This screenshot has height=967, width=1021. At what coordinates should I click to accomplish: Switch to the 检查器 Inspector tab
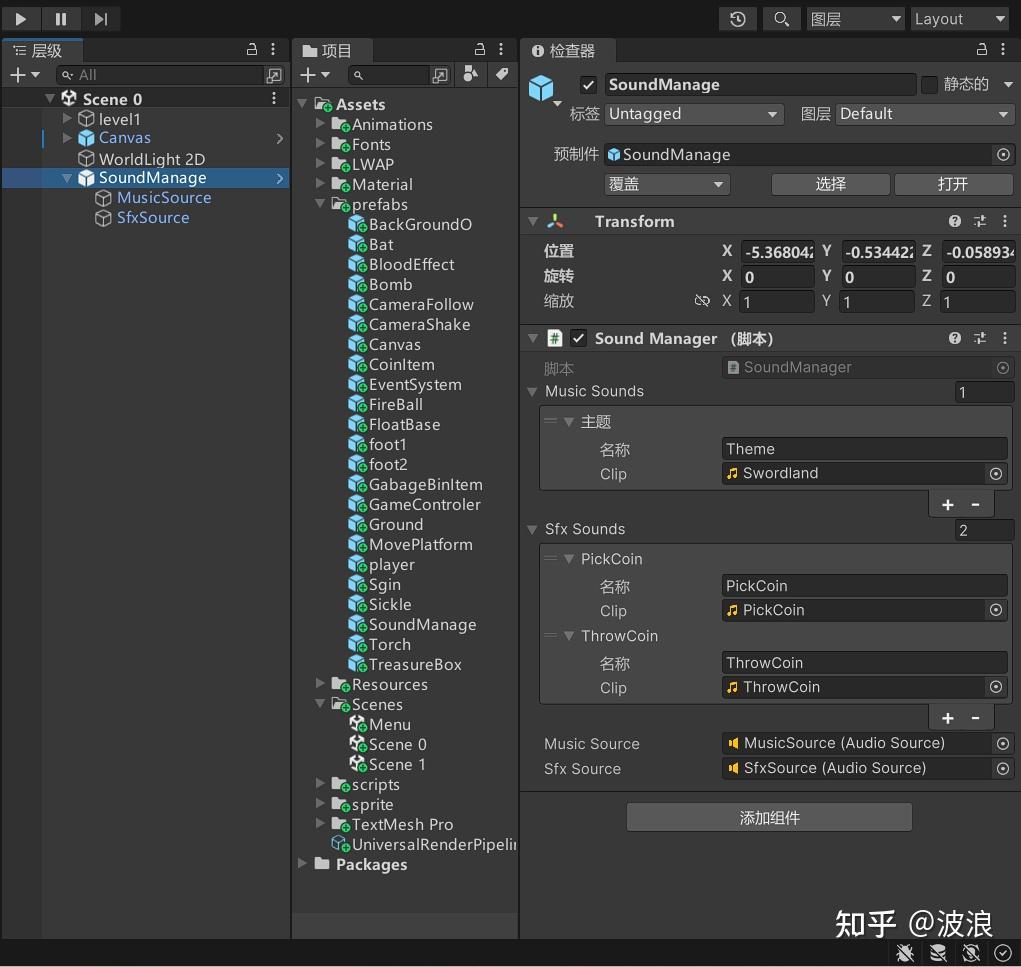[x=566, y=50]
